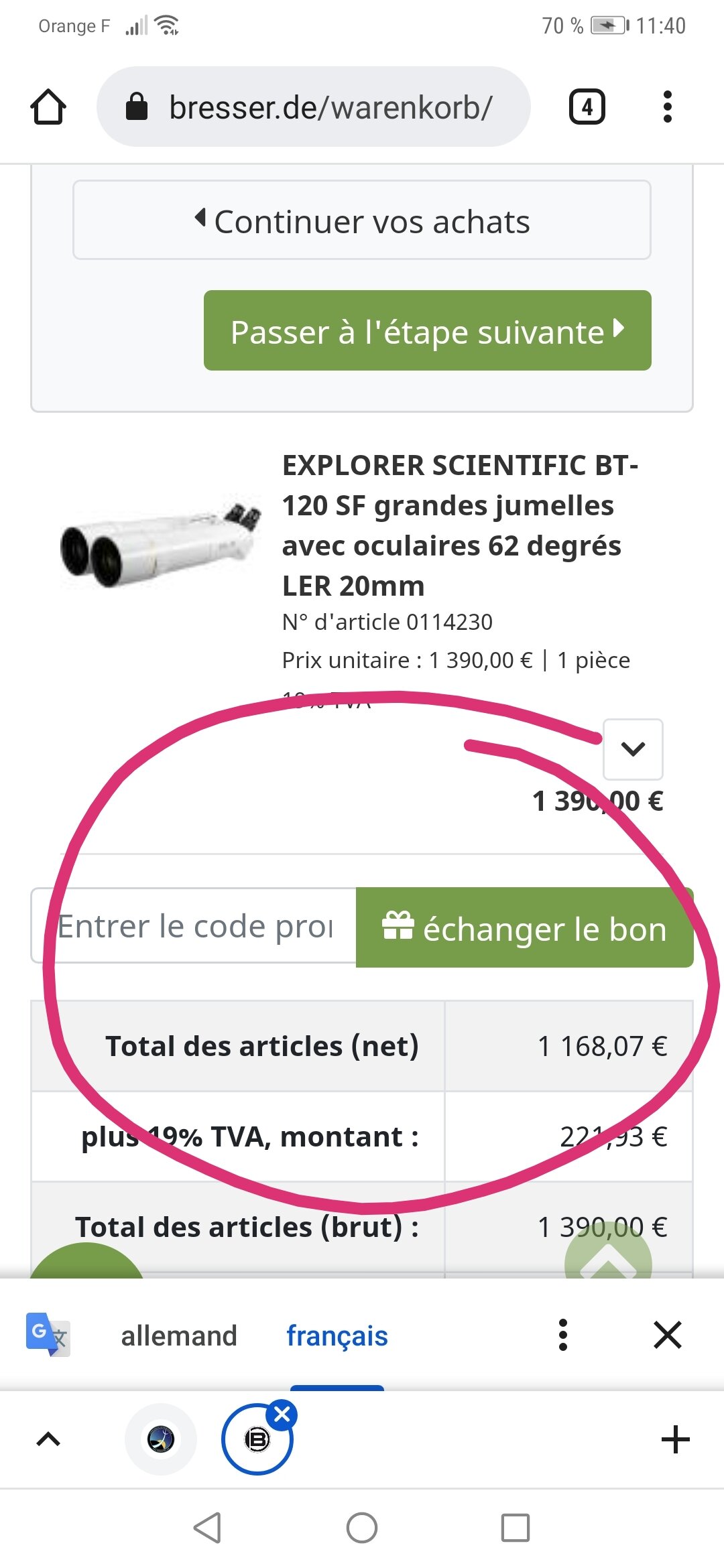Expand the item quantity dropdown
Screen dimensions: 724x1568
pyautogui.click(x=633, y=749)
